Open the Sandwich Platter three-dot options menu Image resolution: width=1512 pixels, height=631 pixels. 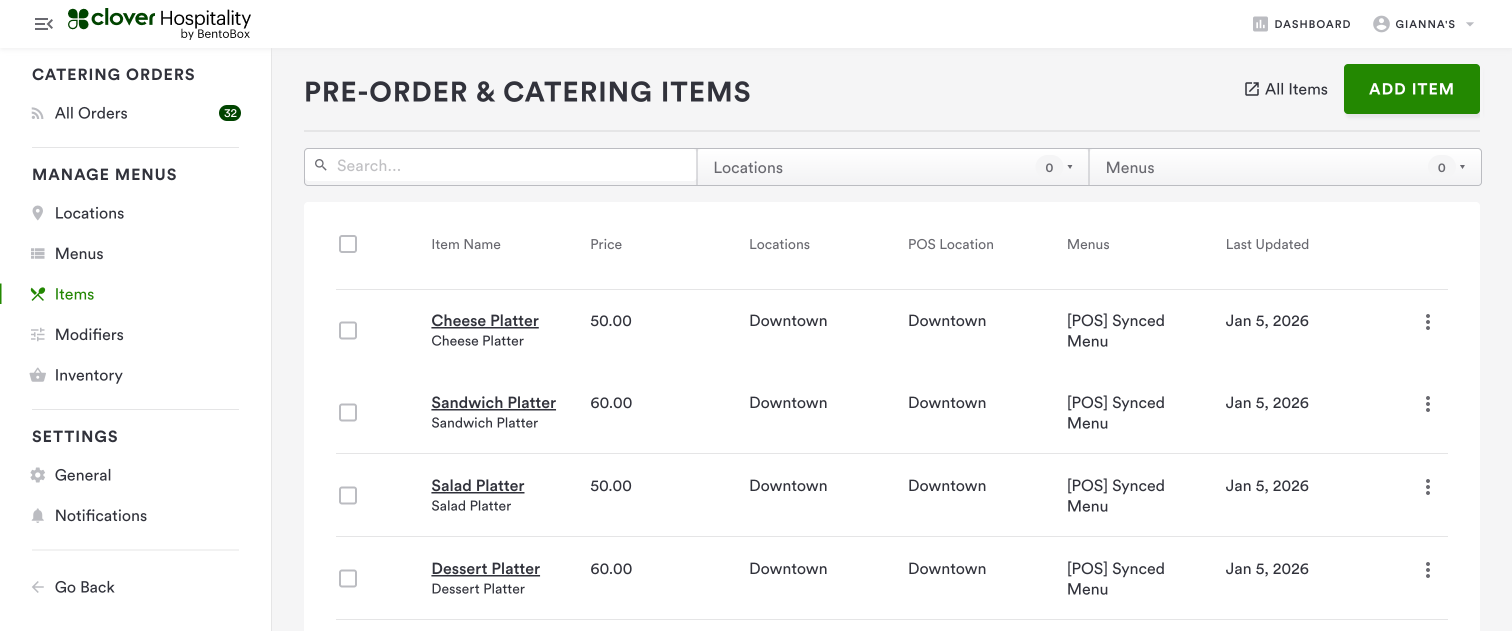pos(1427,404)
